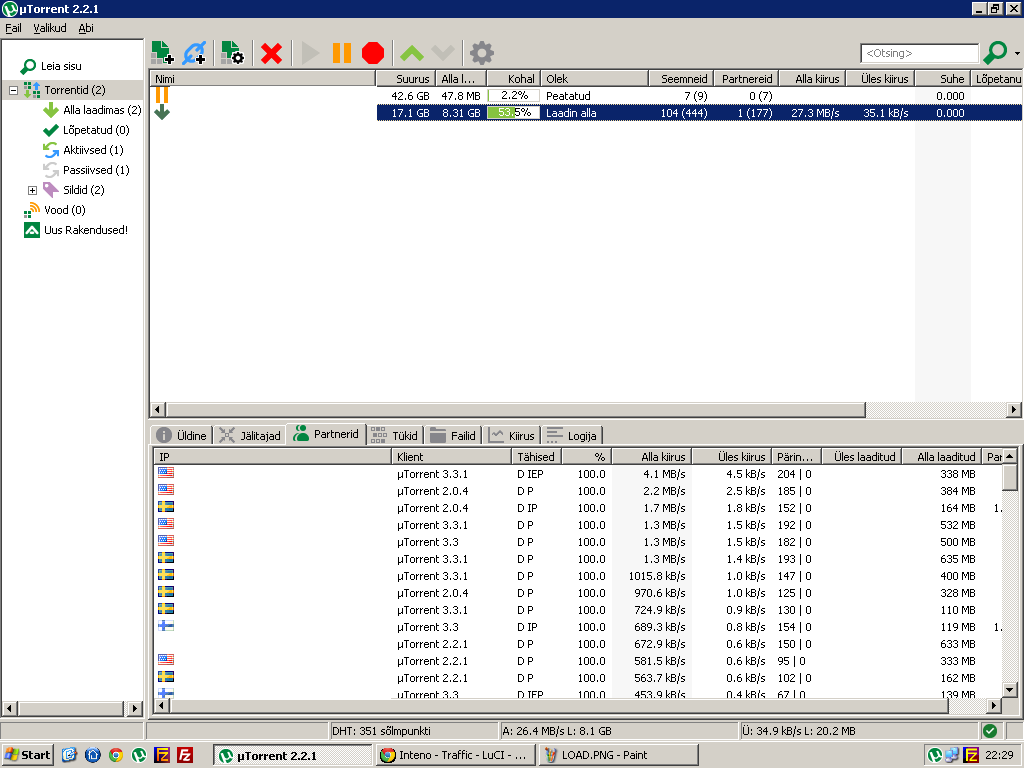This screenshot has width=1024, height=768.
Task: Open Preferences via the gear icon
Action: click(x=482, y=53)
